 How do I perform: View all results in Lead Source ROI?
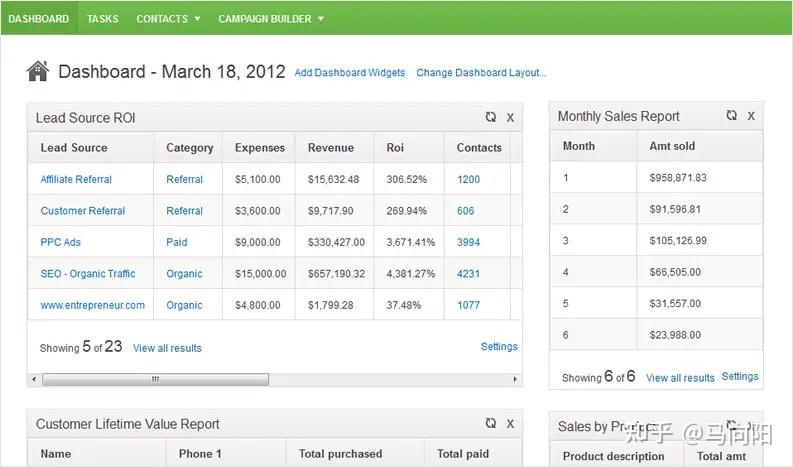tap(167, 348)
